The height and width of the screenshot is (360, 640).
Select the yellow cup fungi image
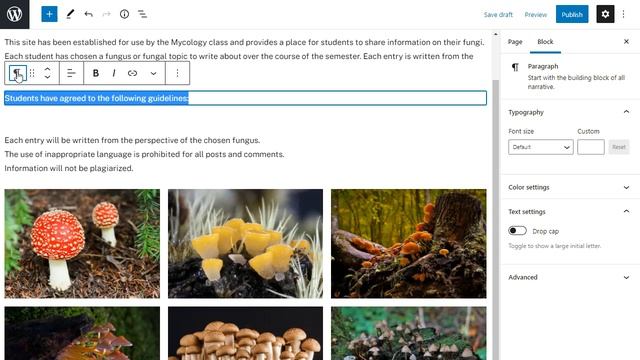[x=245, y=244]
